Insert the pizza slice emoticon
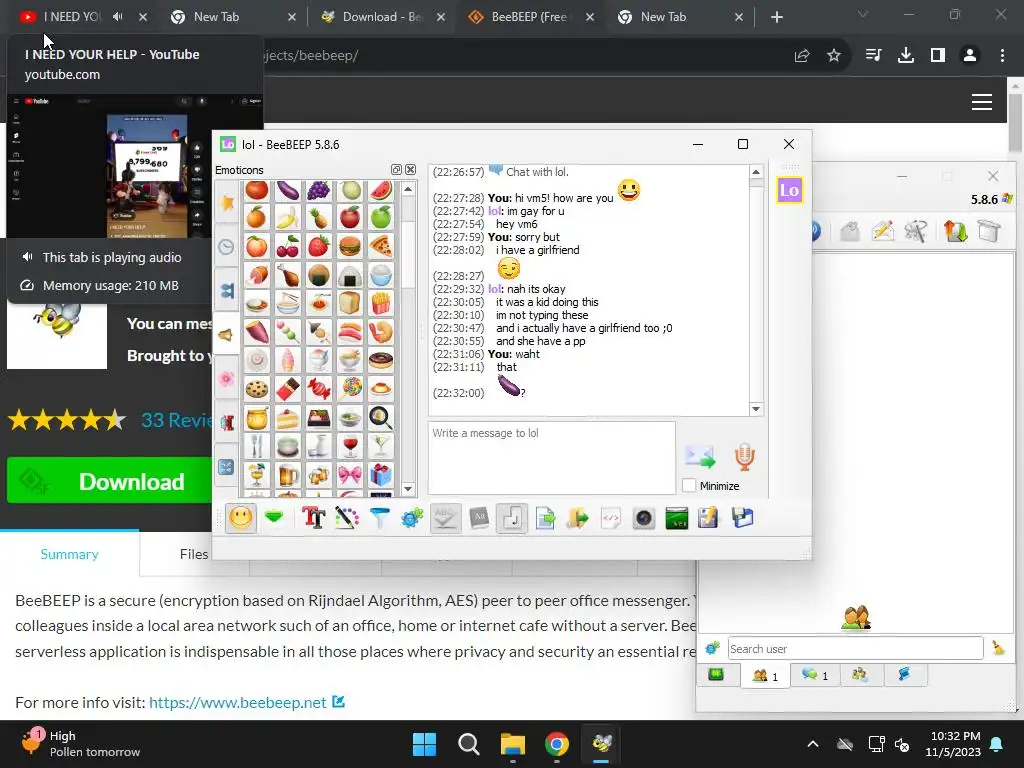The height and width of the screenshot is (768, 1024). tap(381, 246)
